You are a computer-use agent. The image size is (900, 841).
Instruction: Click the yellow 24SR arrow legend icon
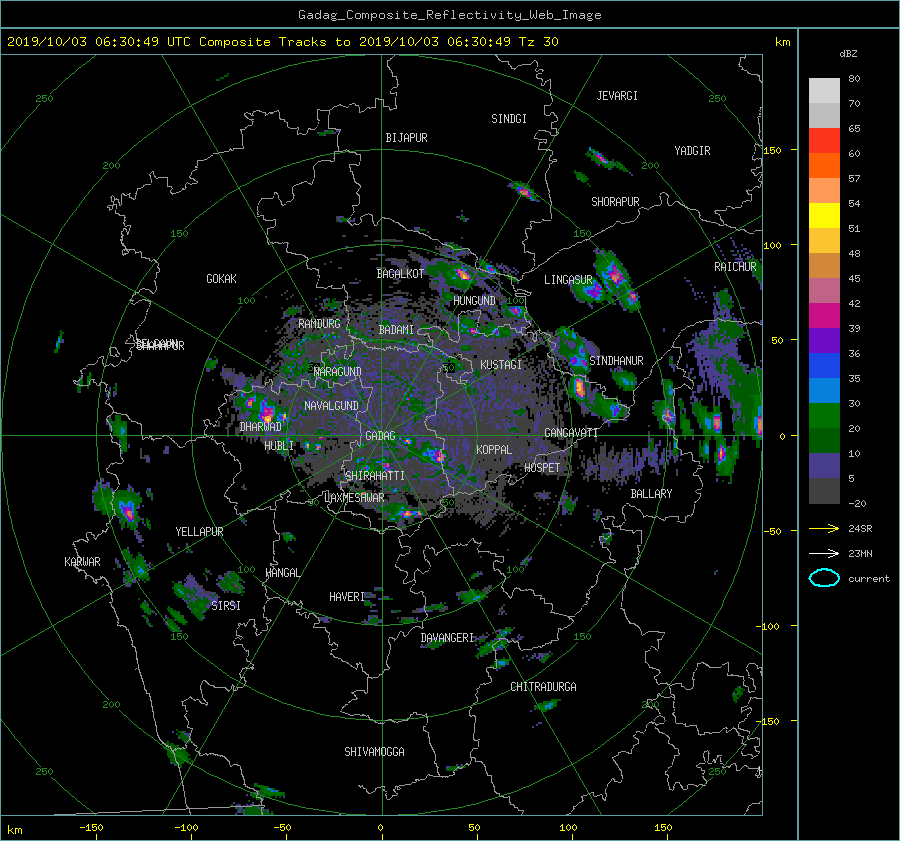pyautogui.click(x=824, y=529)
